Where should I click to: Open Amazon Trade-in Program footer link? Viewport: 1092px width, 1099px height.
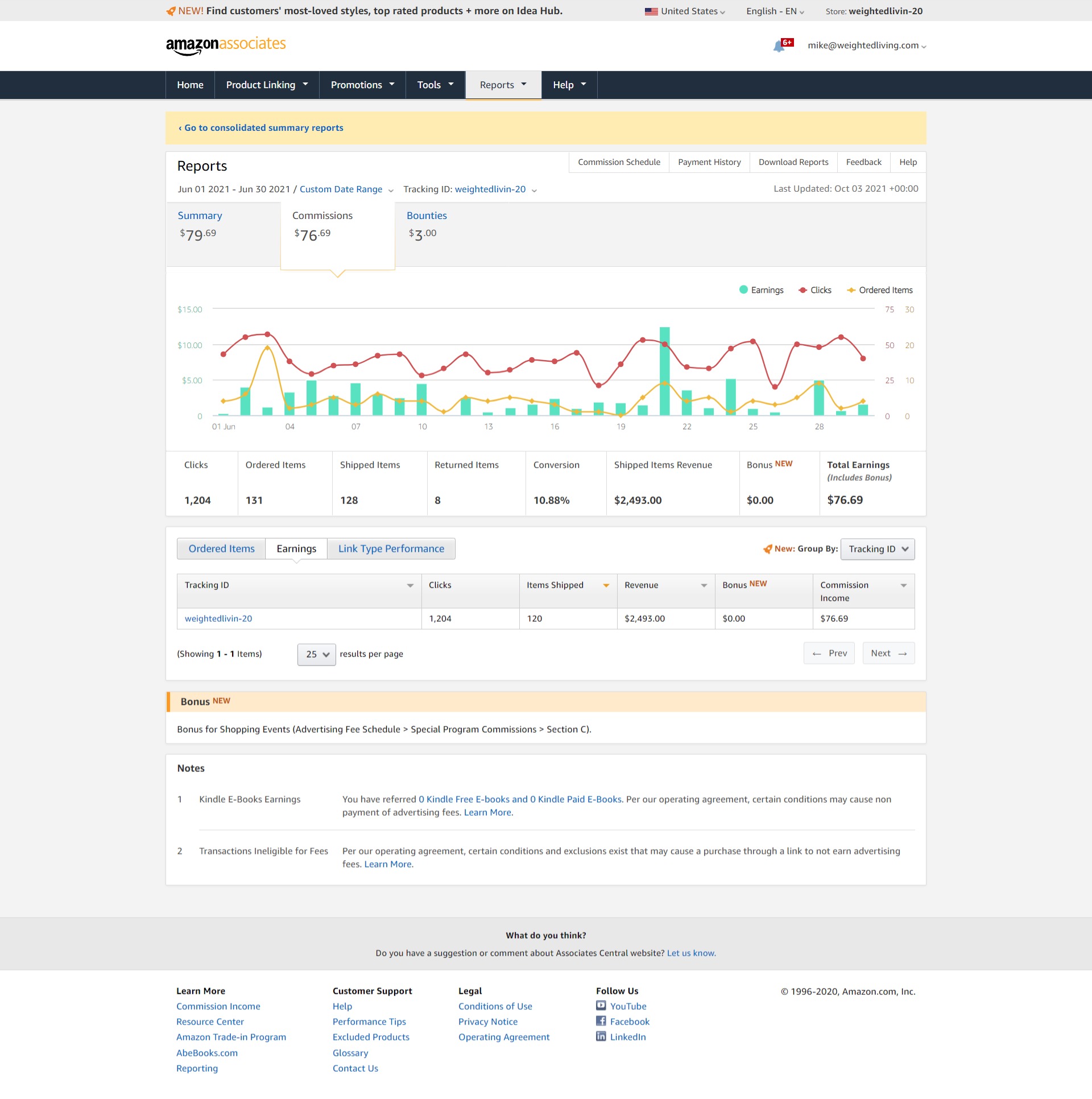[231, 1036]
